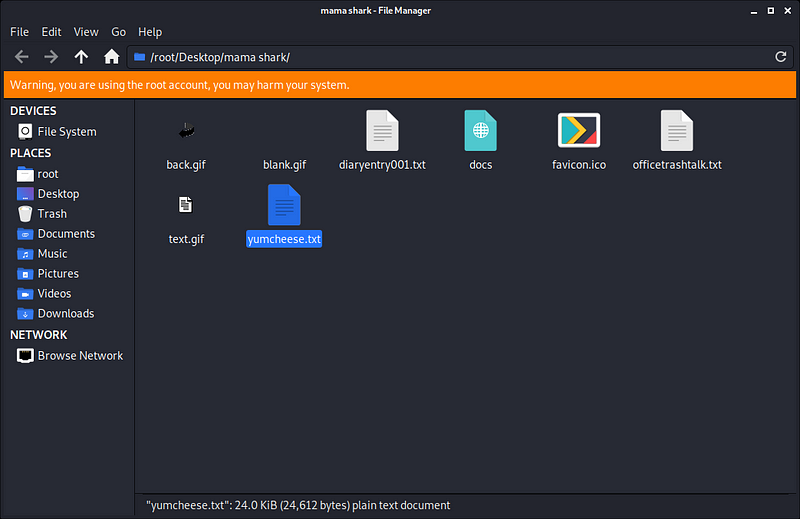Click the text.gif file name
The width and height of the screenshot is (800, 519).
(x=186, y=239)
